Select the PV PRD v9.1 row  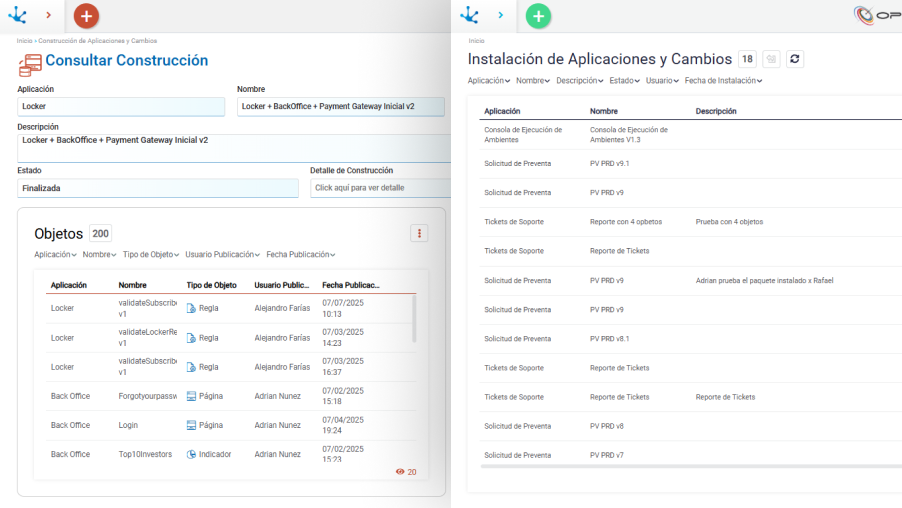pos(690,164)
